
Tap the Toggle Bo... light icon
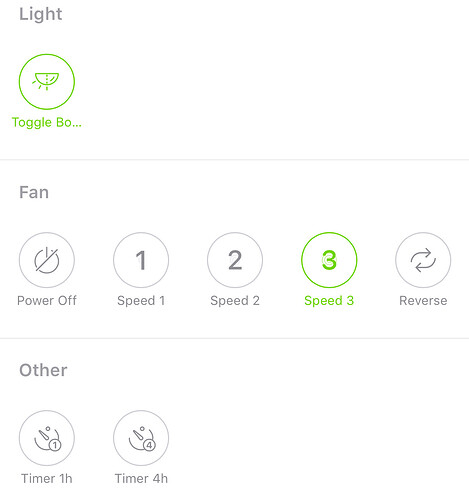click(x=47, y=82)
